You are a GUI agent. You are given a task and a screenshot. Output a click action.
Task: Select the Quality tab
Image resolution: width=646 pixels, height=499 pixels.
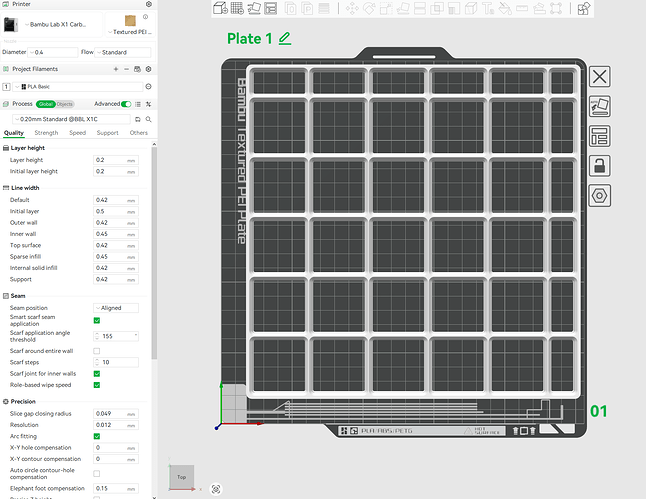coord(14,133)
